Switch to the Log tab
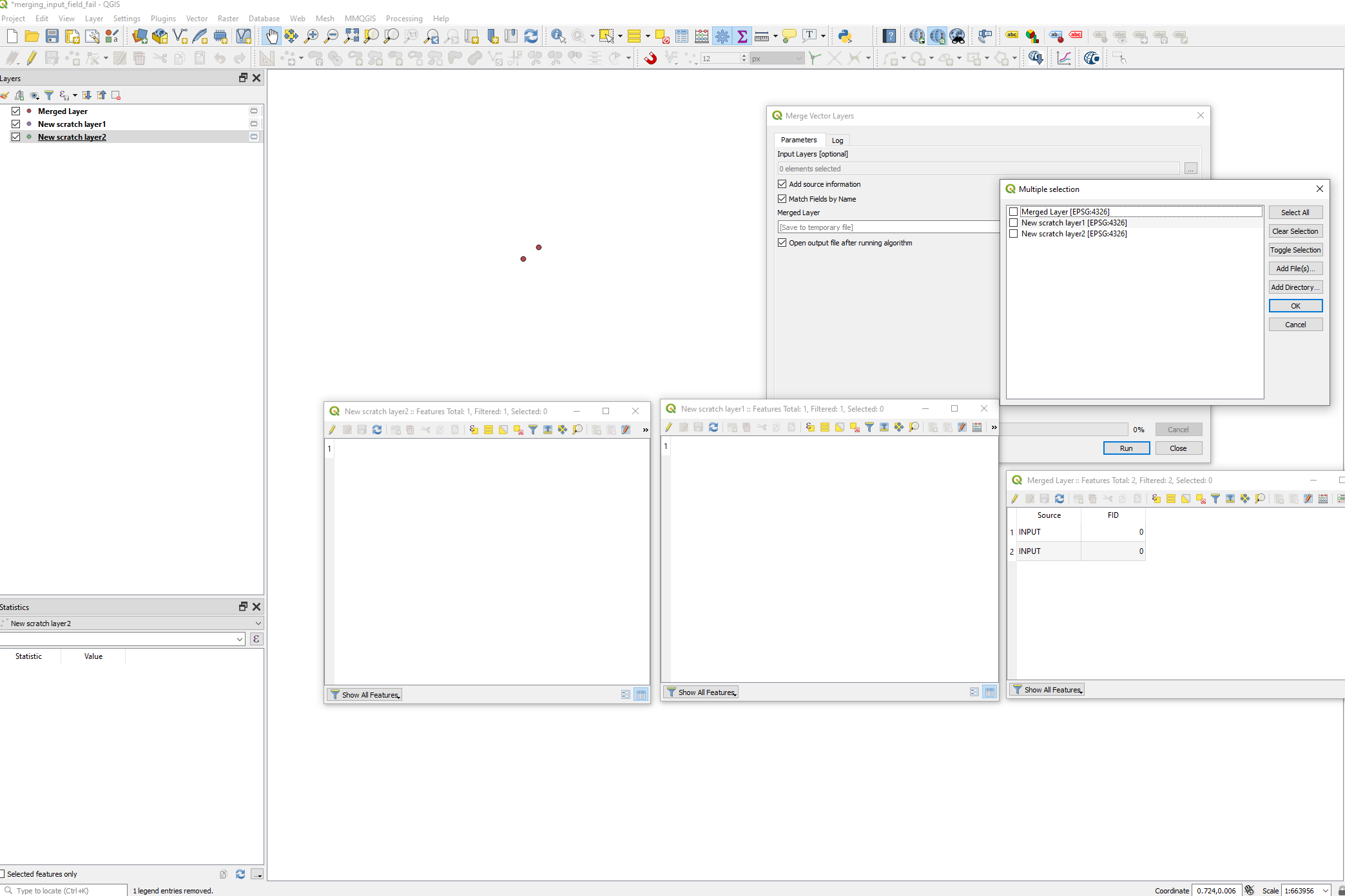The image size is (1345, 896). [x=837, y=140]
